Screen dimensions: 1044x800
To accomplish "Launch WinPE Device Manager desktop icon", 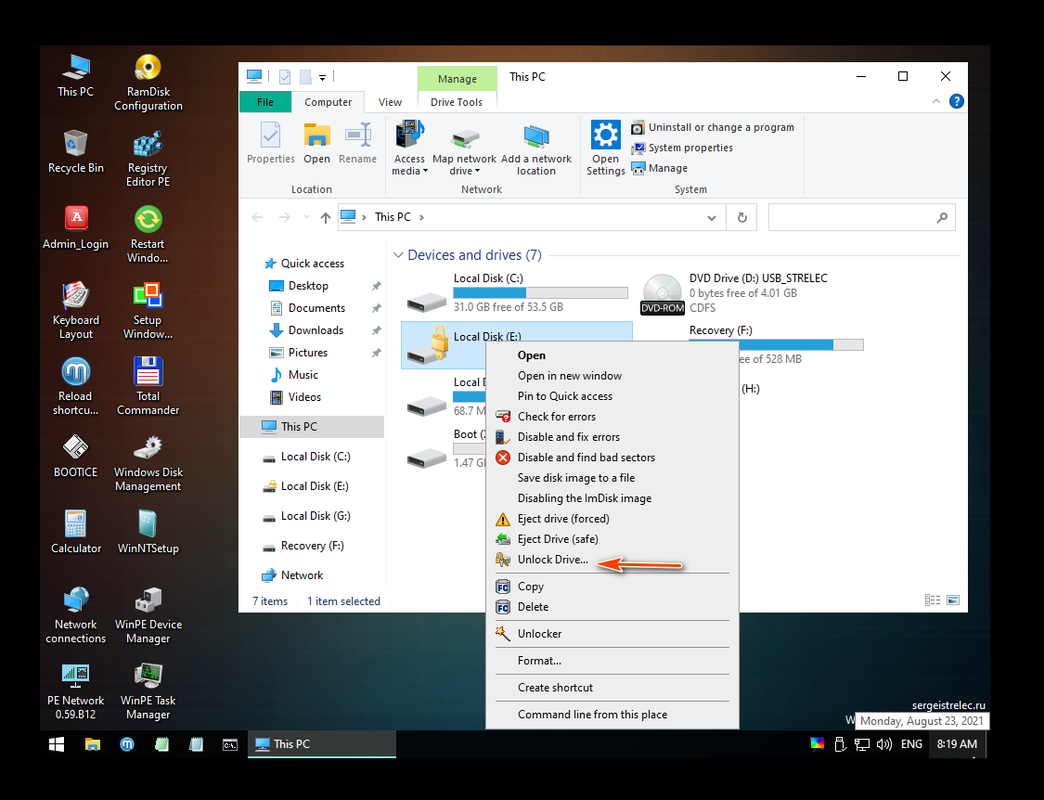I will (x=148, y=615).
